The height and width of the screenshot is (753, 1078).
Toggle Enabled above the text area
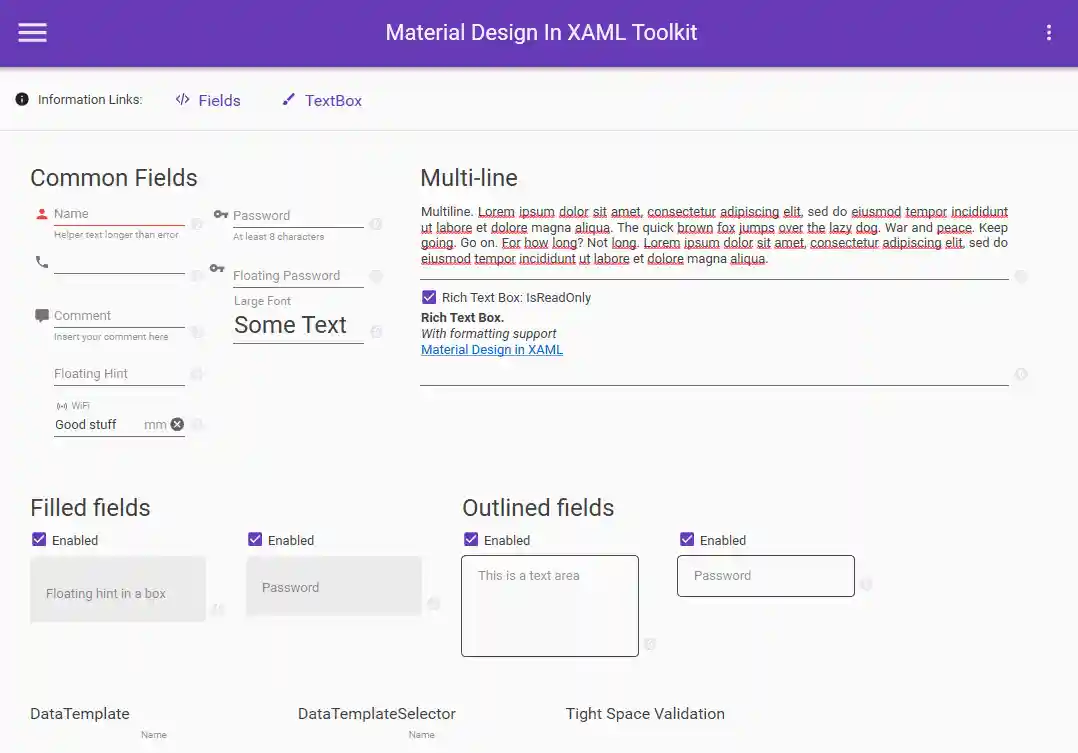(471, 540)
